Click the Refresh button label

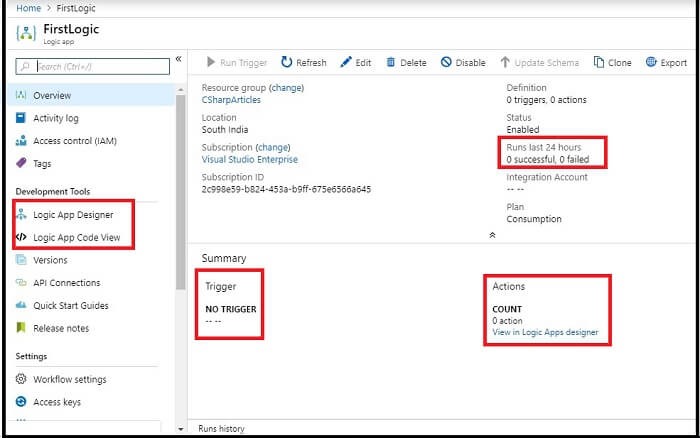click(x=311, y=63)
